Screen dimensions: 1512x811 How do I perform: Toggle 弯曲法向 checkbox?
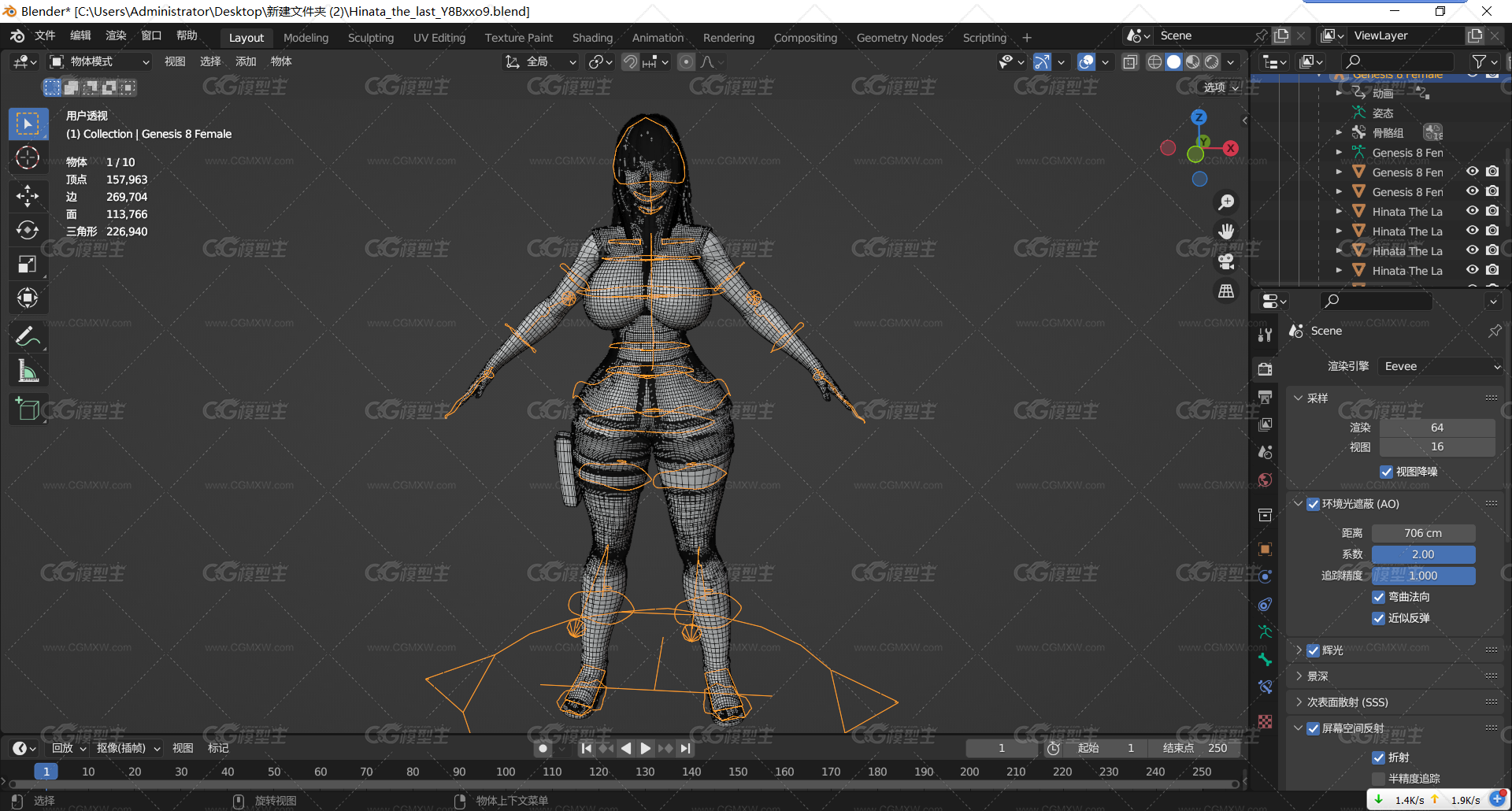(1378, 597)
